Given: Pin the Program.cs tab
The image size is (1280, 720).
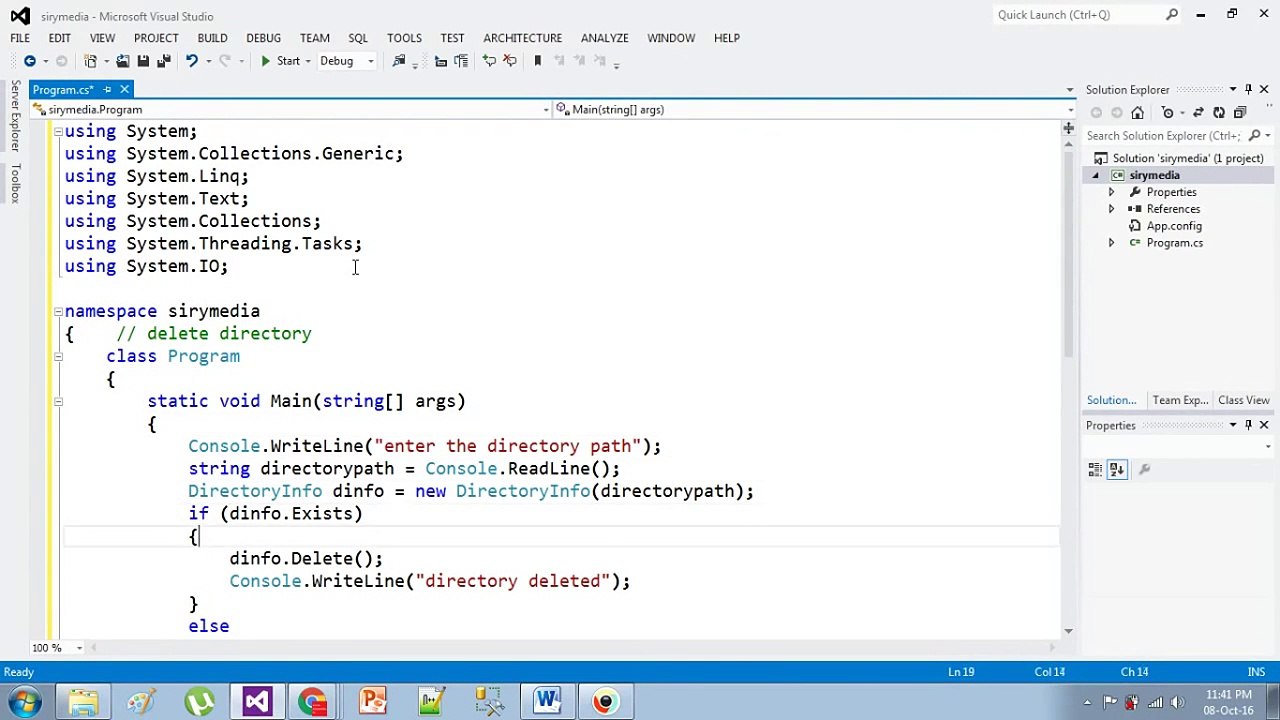Looking at the screenshot, I should pos(108,90).
